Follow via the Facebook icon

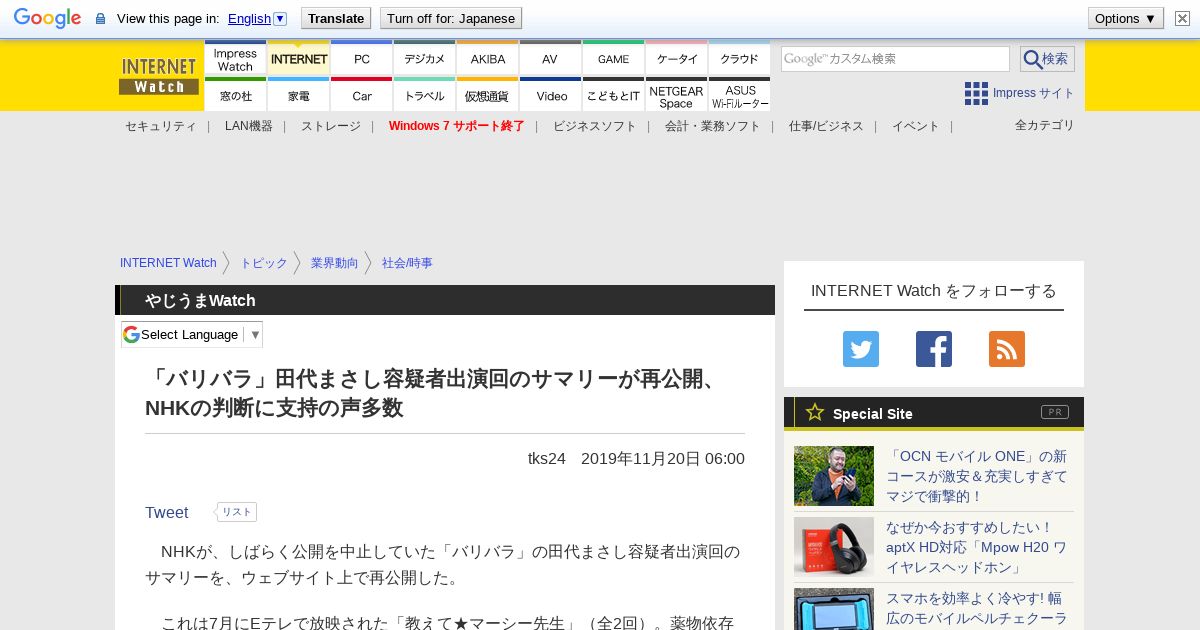tap(934, 349)
